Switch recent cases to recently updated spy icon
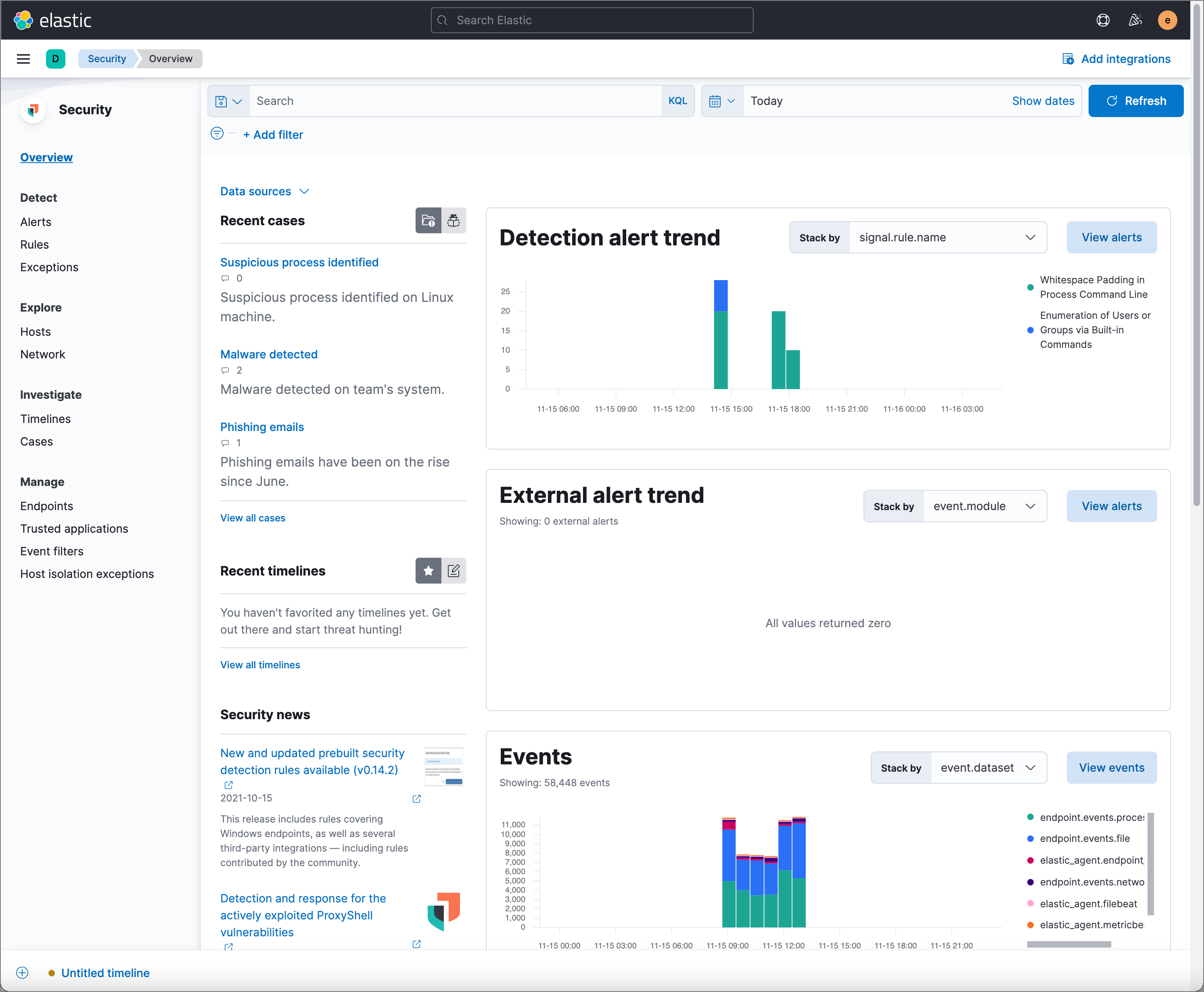Image resolution: width=1204 pixels, height=992 pixels. (x=454, y=221)
